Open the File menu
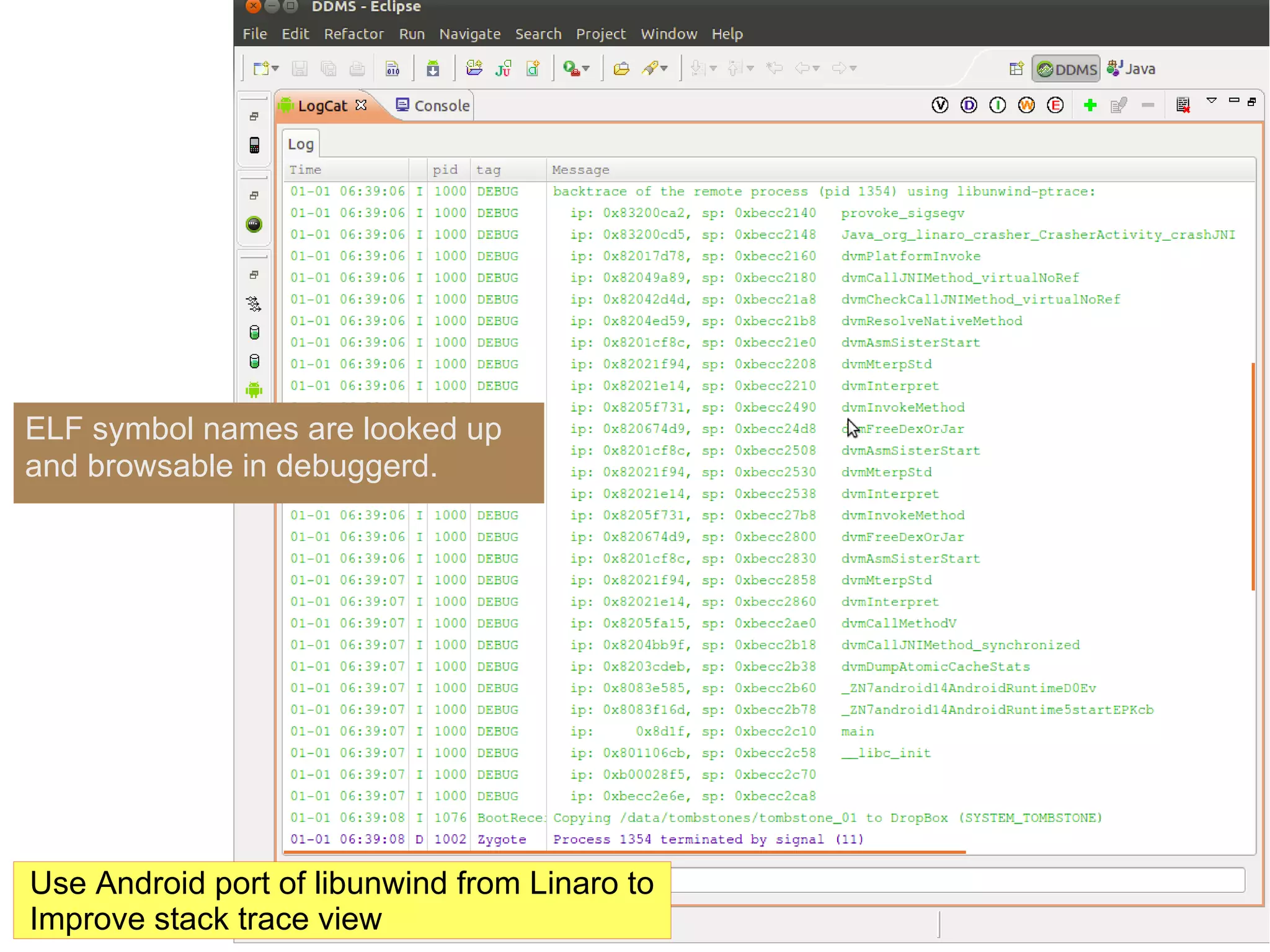The height and width of the screenshot is (952, 1270). [255, 34]
